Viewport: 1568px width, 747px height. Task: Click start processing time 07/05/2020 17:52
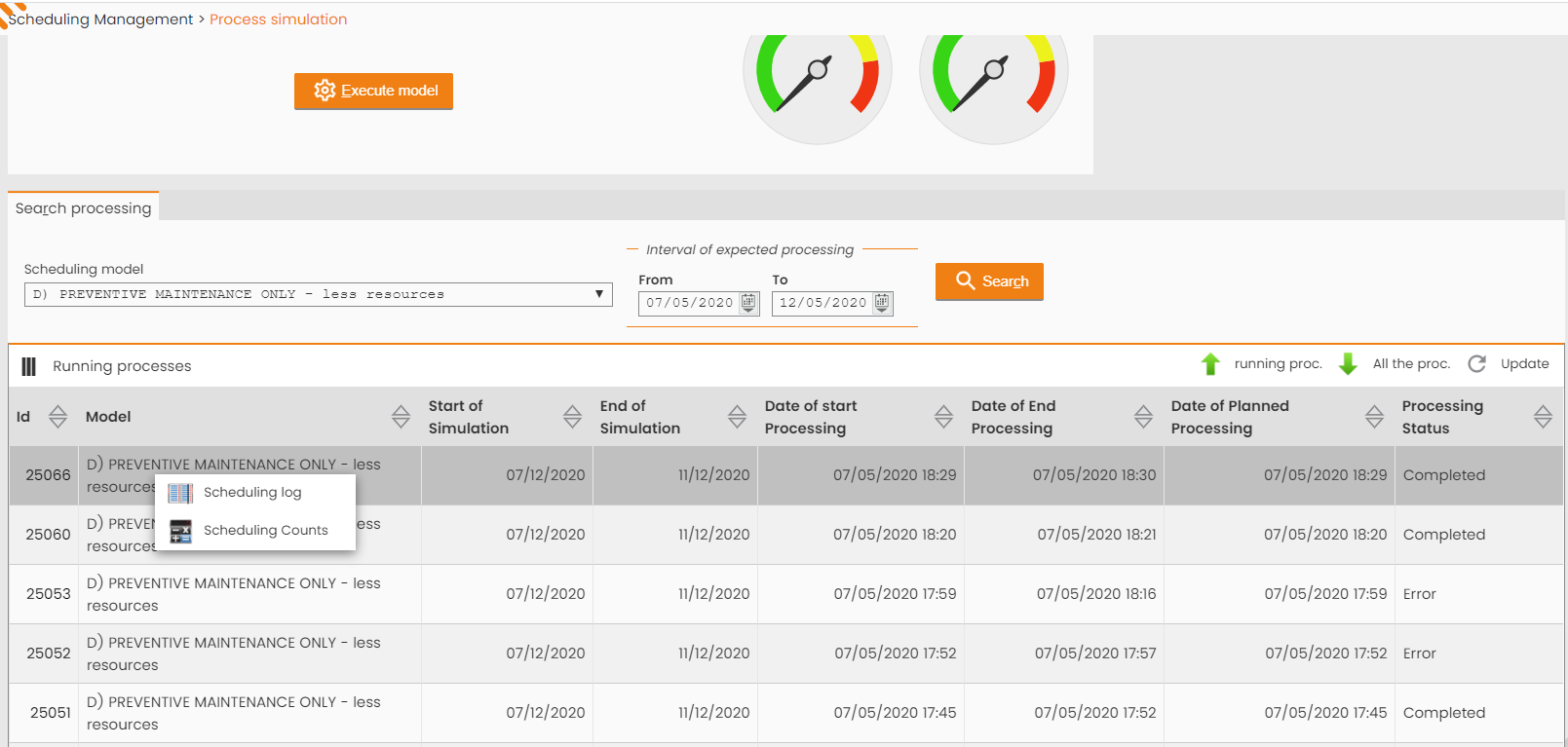click(x=895, y=654)
